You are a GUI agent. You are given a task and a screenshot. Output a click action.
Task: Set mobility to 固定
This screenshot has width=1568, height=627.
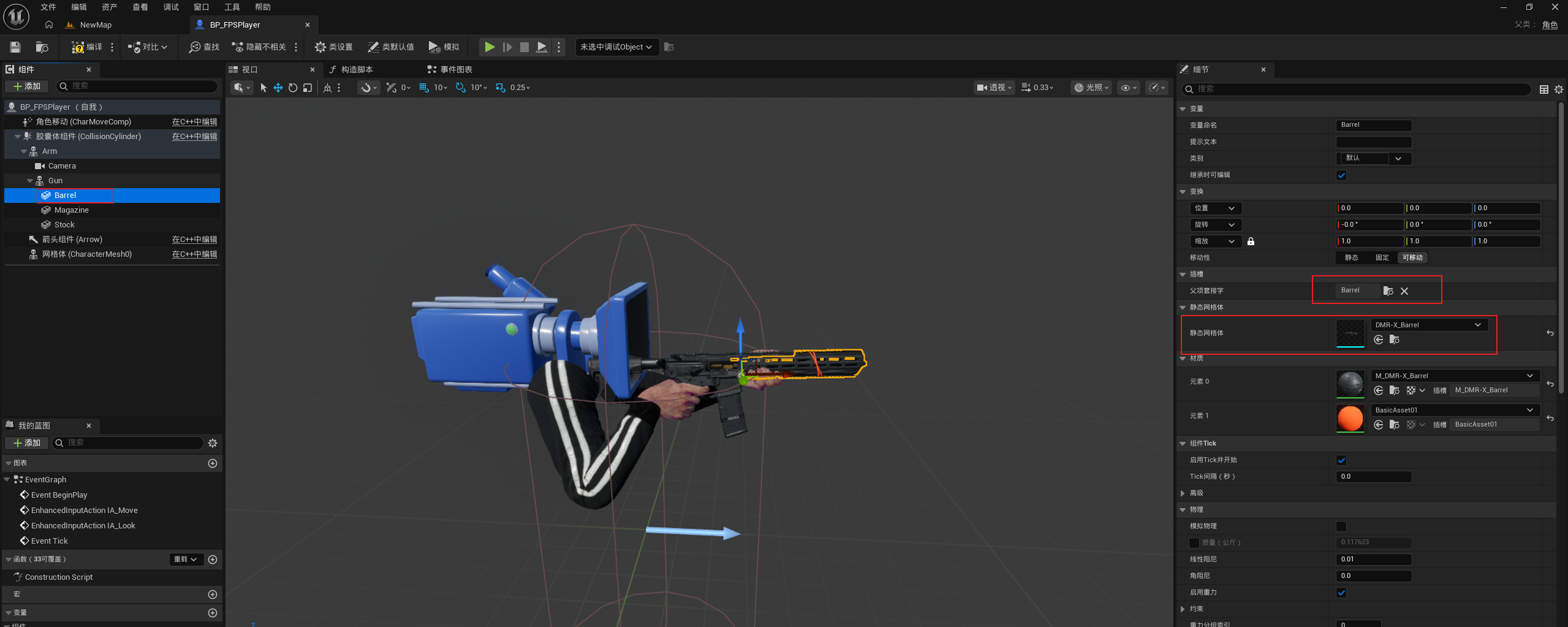click(1382, 258)
